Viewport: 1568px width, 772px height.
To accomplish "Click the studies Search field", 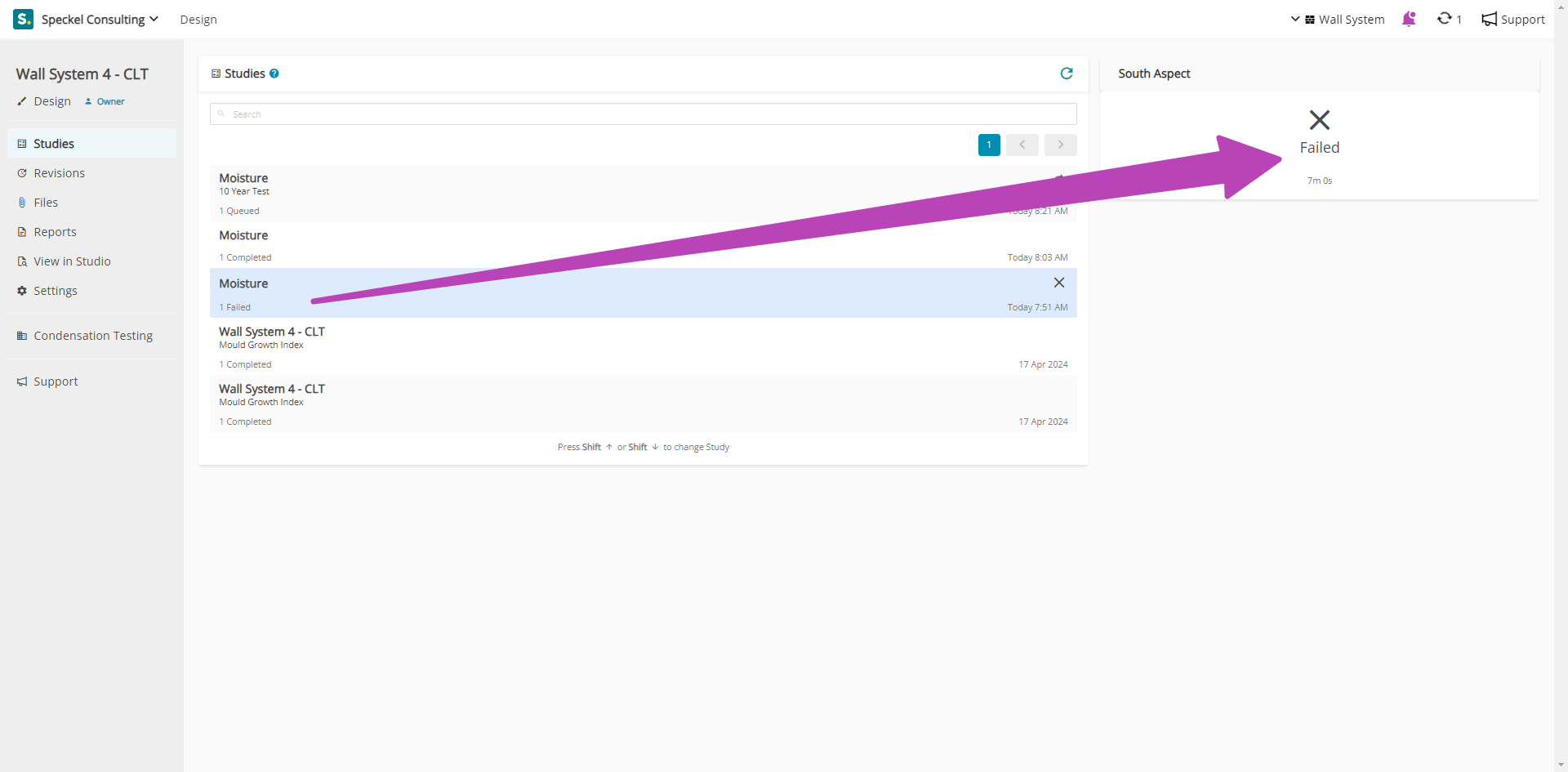I will point(643,114).
